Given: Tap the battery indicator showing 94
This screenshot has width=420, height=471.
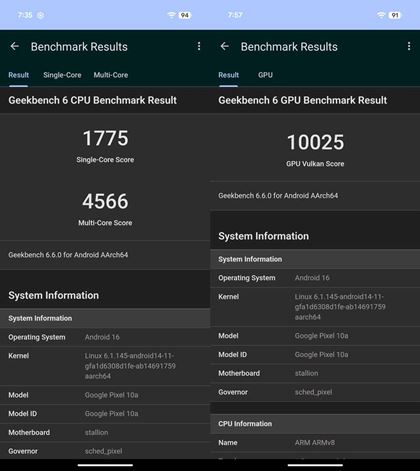Looking at the screenshot, I should click(x=185, y=15).
